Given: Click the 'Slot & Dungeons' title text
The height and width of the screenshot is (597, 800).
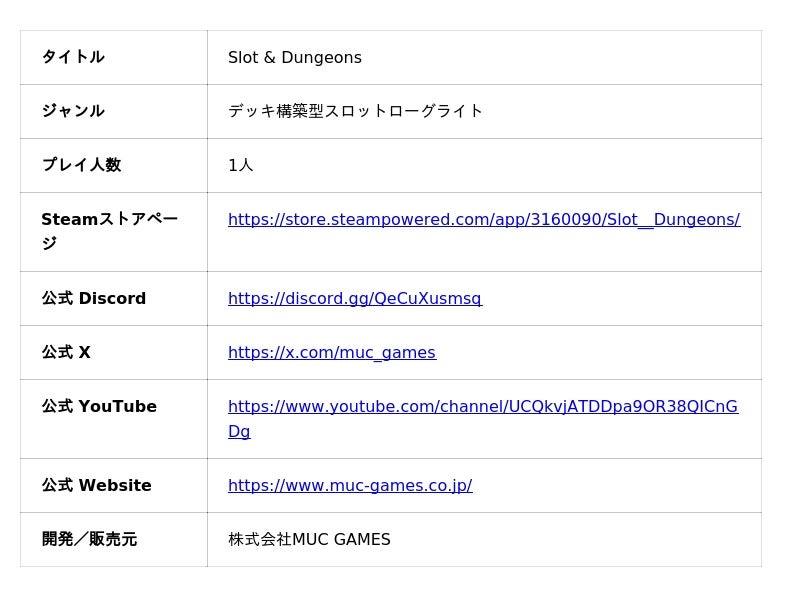Looking at the screenshot, I should coord(294,58).
